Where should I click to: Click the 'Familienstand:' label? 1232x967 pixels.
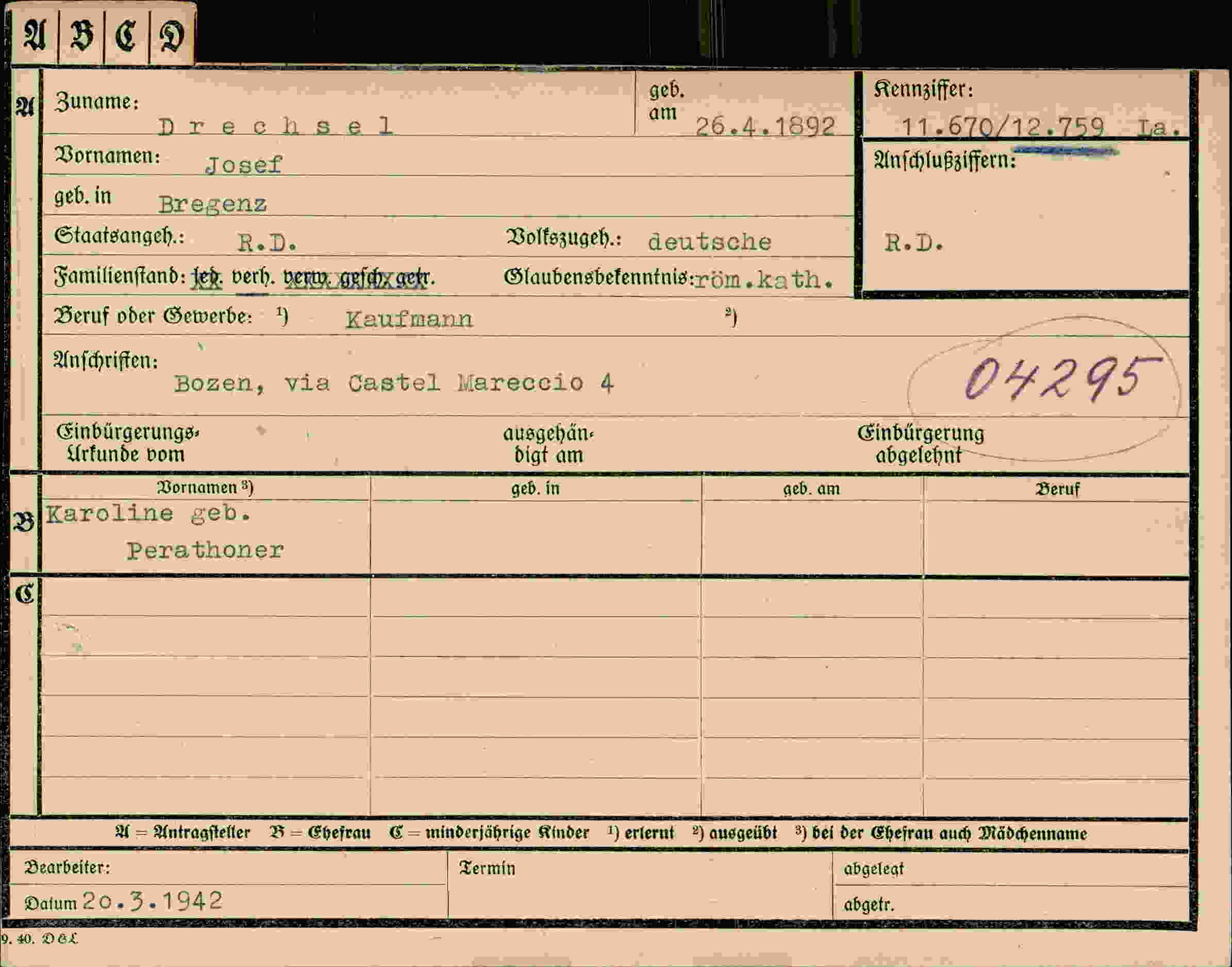point(120,276)
